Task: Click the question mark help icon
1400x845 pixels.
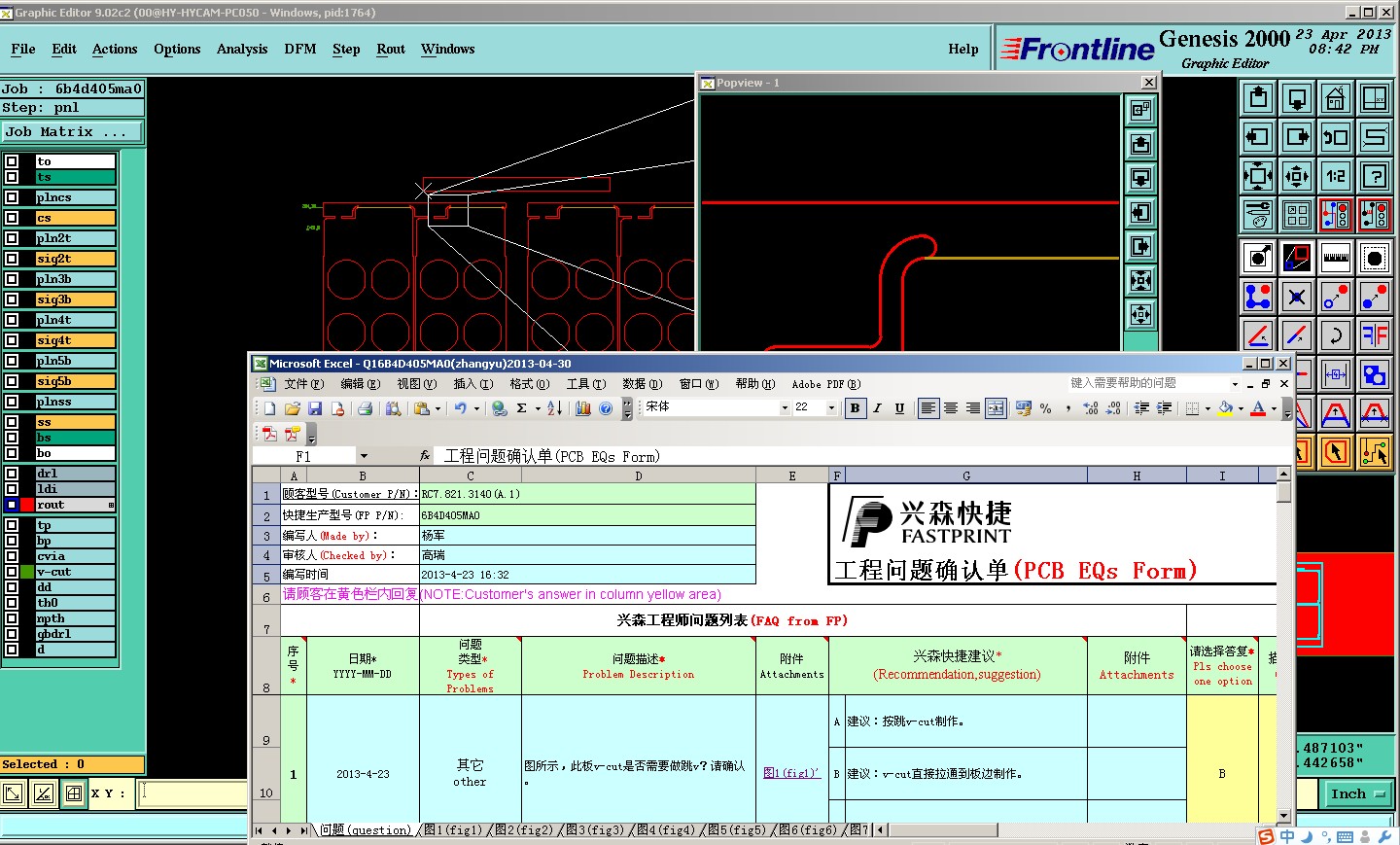Action: [1375, 176]
